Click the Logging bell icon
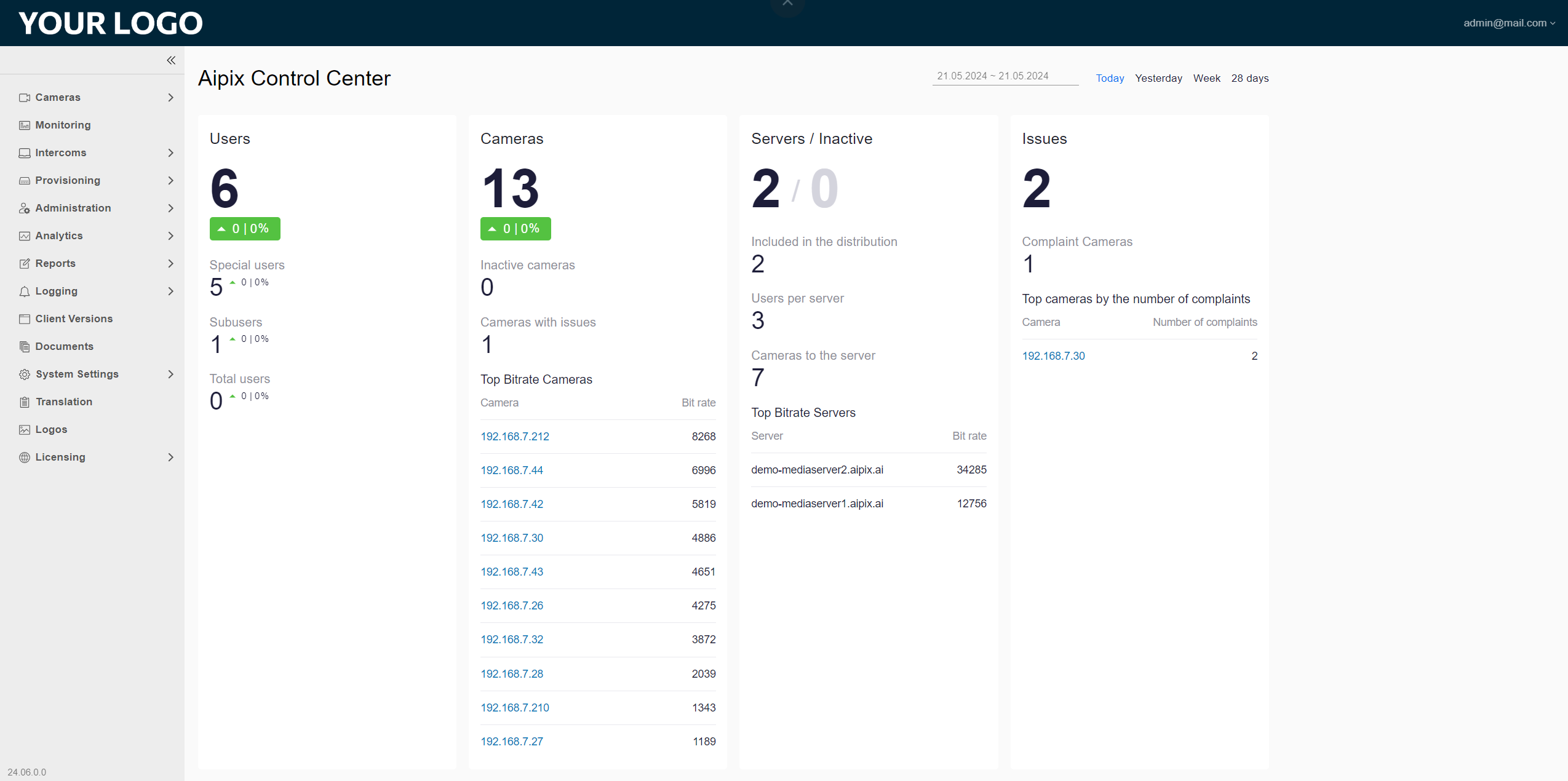The image size is (1568, 781). pyautogui.click(x=25, y=291)
